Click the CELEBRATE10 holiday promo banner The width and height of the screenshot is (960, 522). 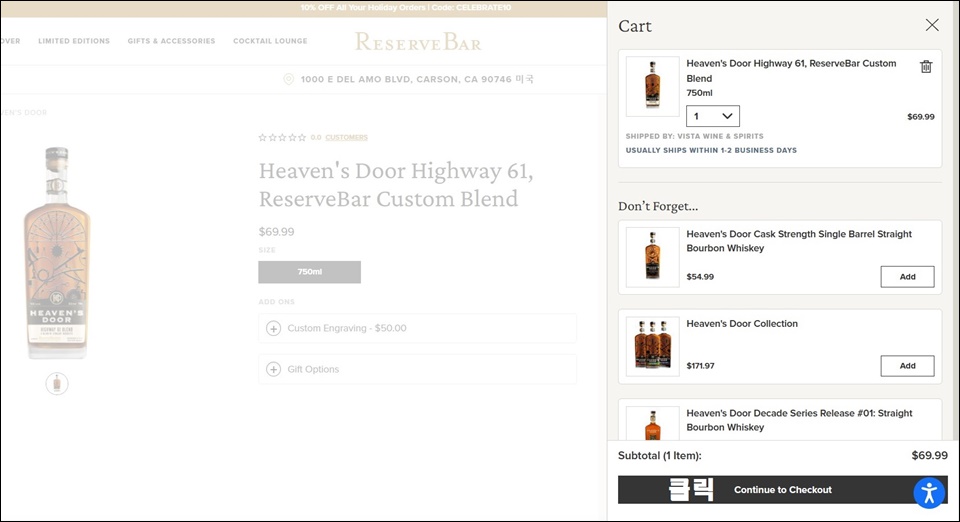(x=405, y=8)
